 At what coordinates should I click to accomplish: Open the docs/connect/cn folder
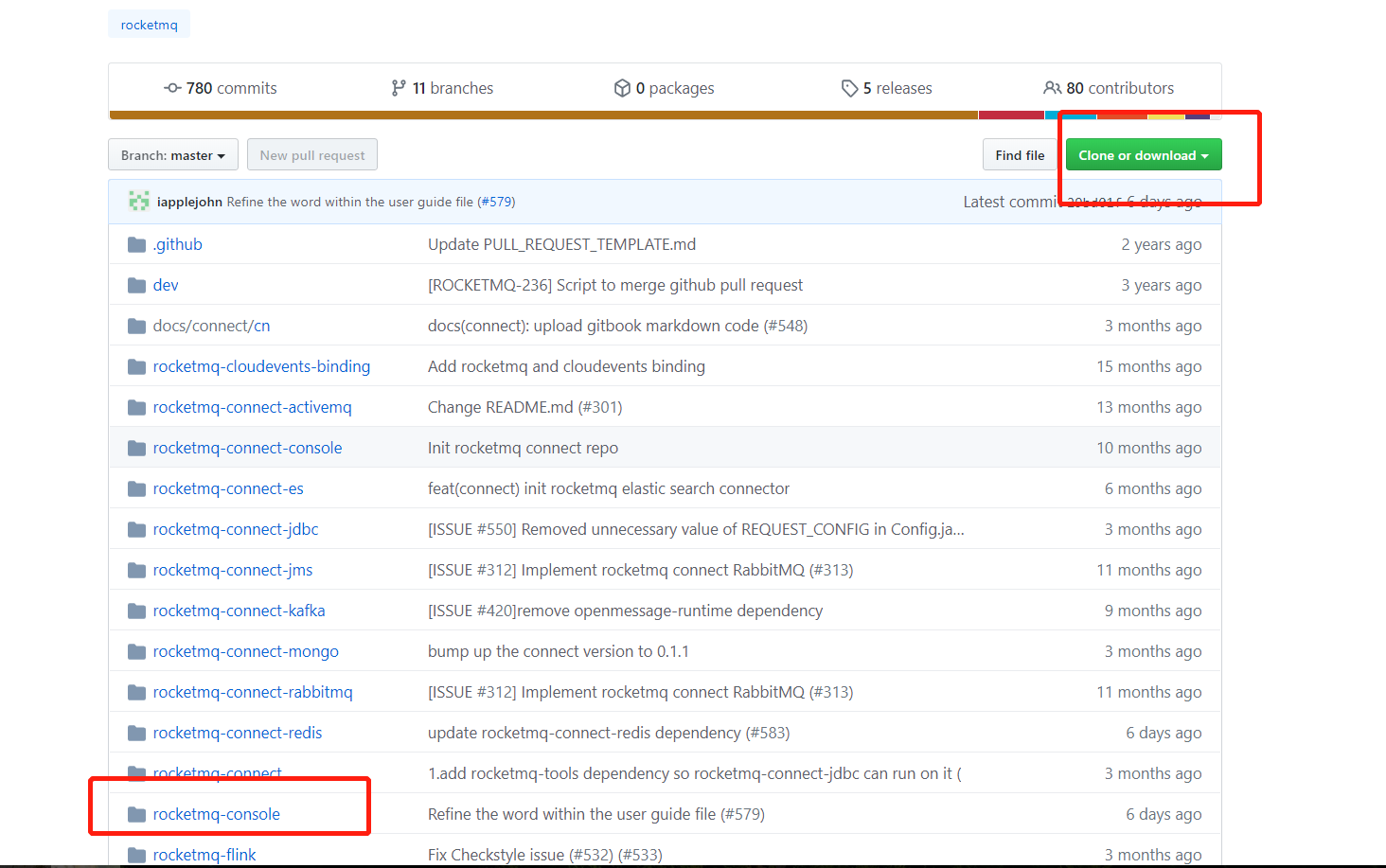(x=211, y=326)
